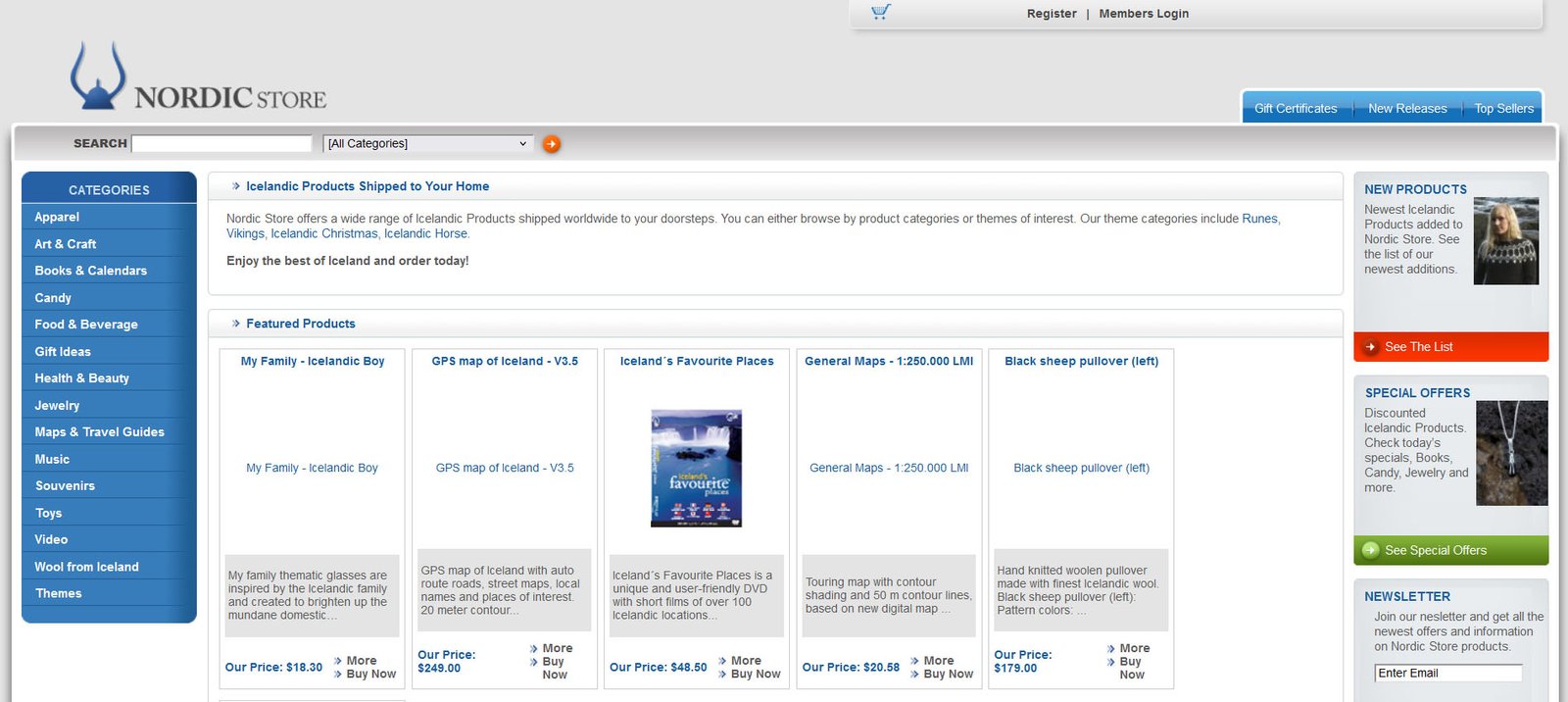Click inside the search text field
The image size is (1568, 702).
[221, 144]
